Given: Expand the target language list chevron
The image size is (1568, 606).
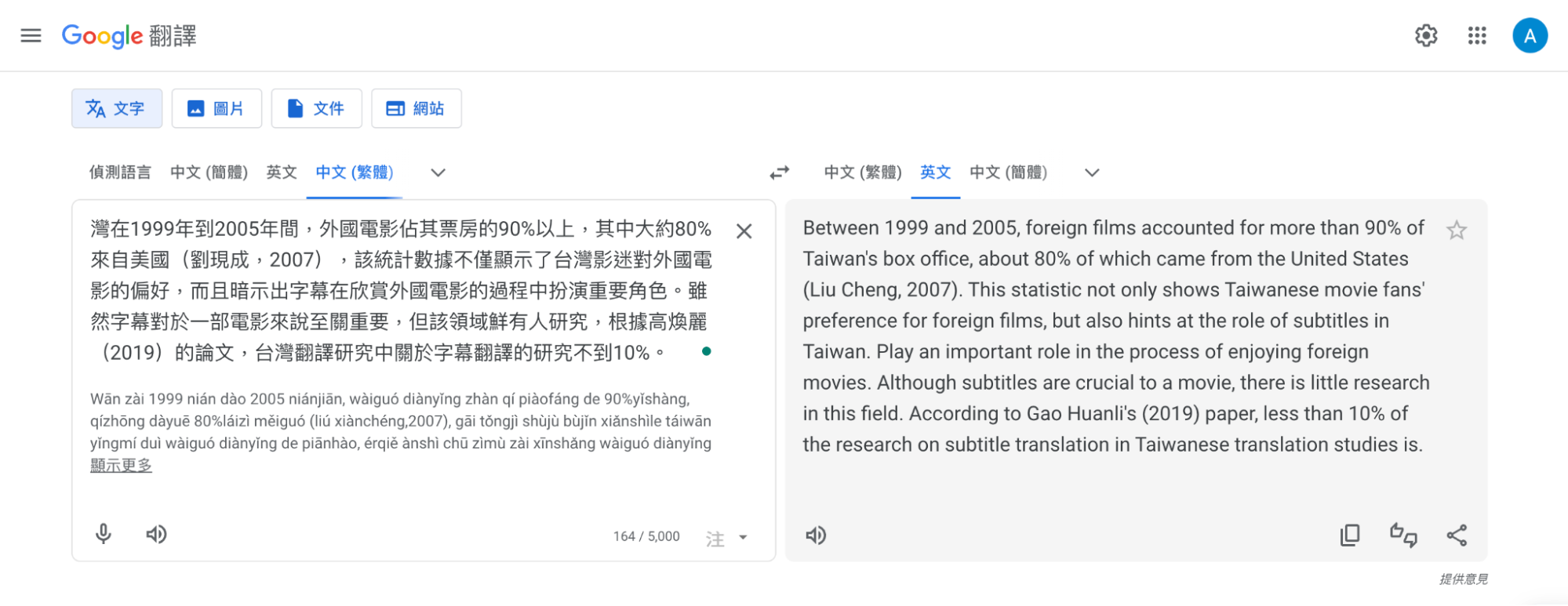Looking at the screenshot, I should (x=1092, y=172).
